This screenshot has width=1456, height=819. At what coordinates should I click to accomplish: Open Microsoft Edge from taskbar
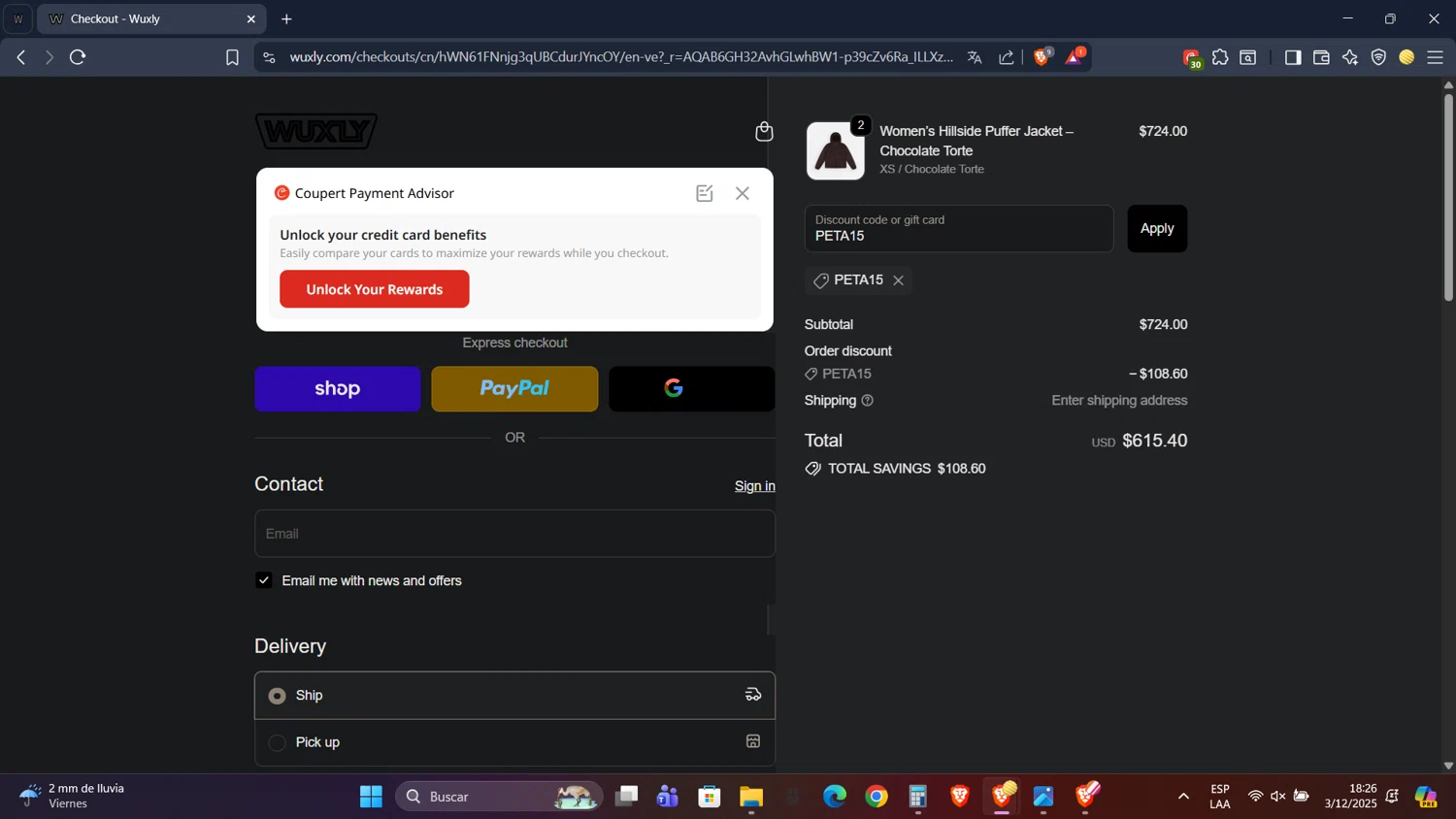click(x=835, y=797)
